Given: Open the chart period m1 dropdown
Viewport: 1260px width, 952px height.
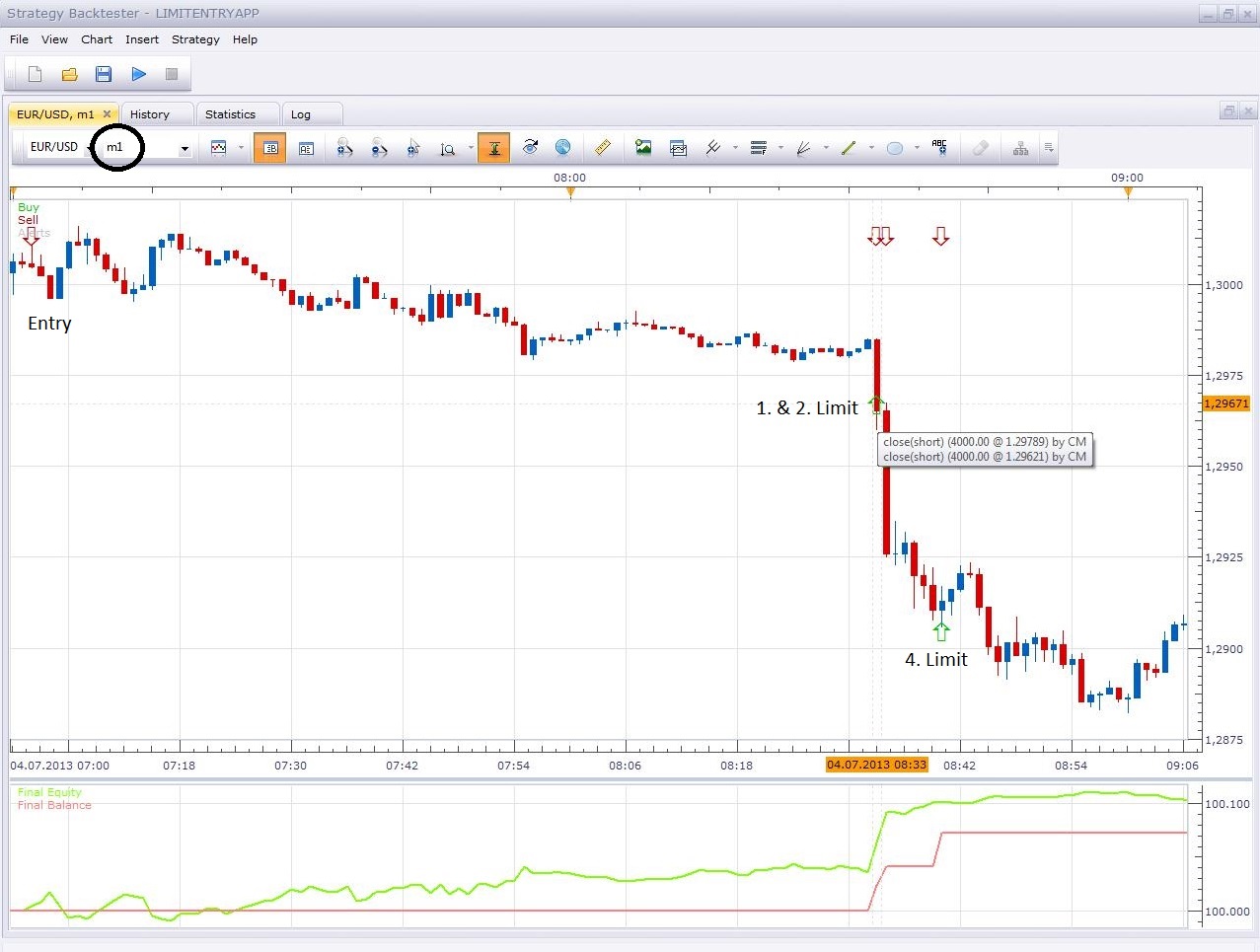Looking at the screenshot, I should point(184,147).
